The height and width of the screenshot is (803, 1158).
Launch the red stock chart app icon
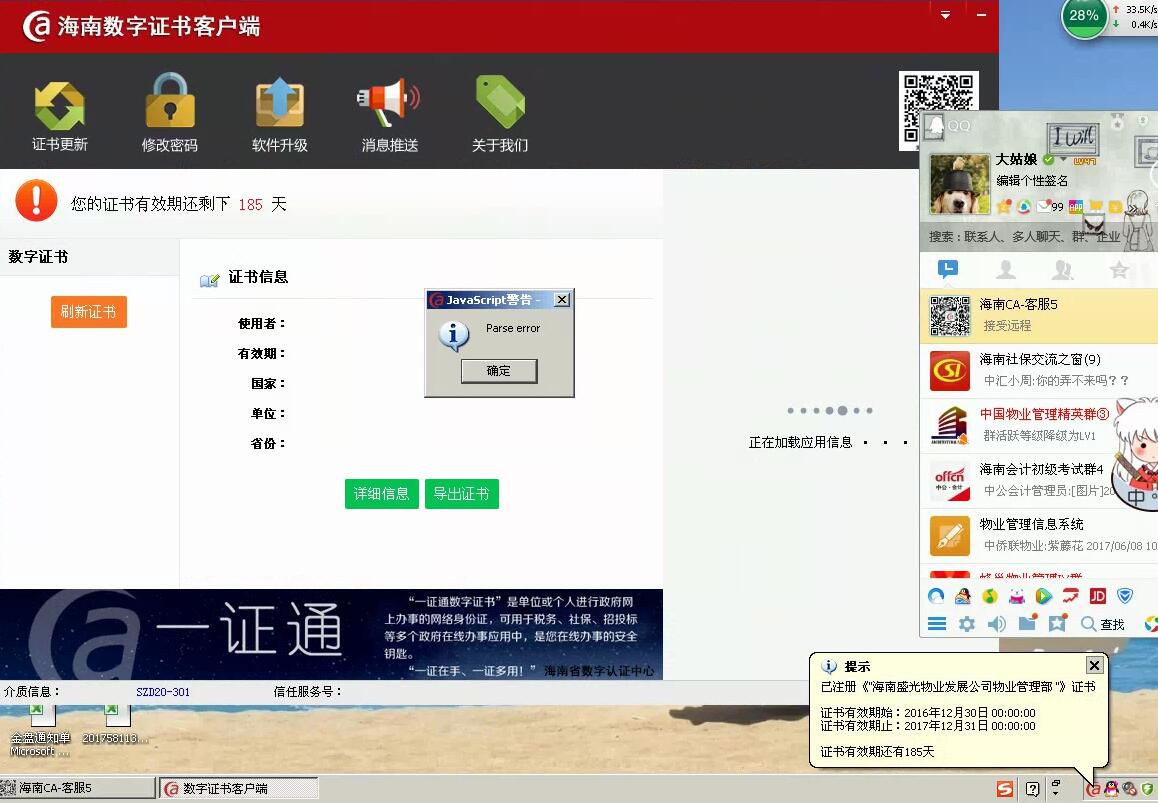click(x=1071, y=596)
